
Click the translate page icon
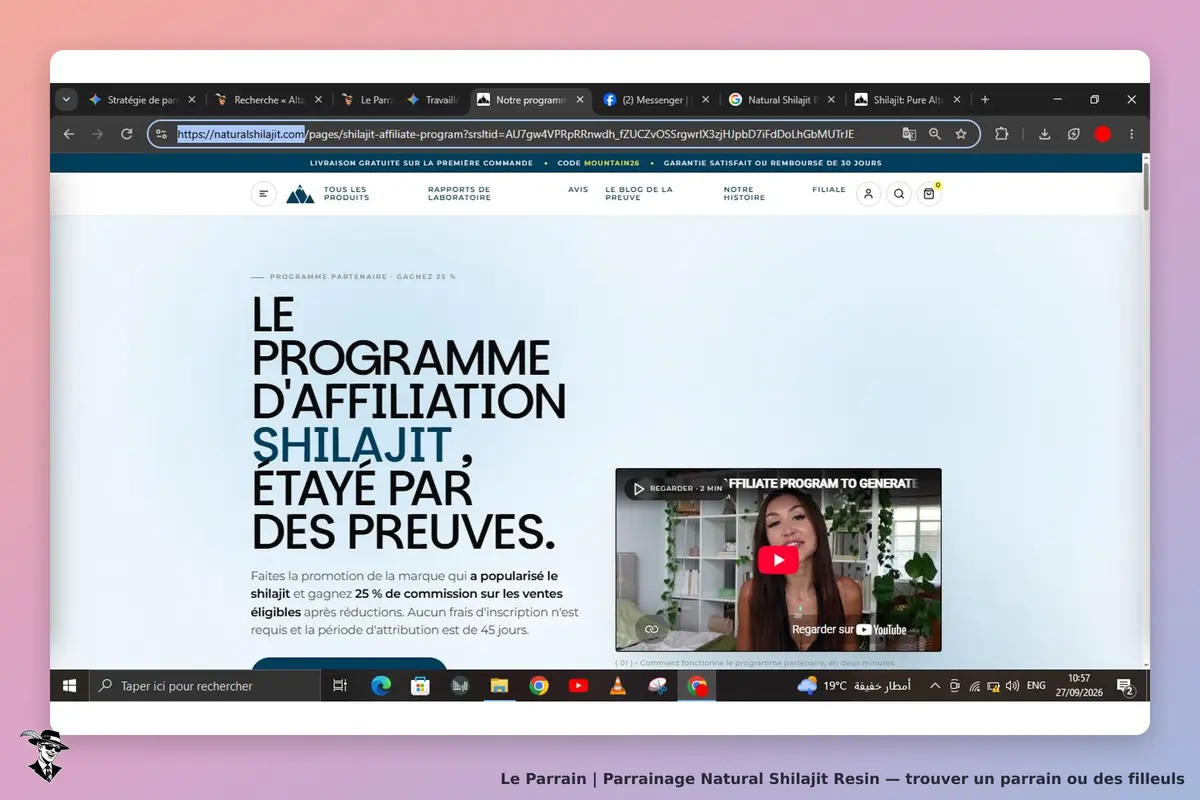(x=909, y=134)
